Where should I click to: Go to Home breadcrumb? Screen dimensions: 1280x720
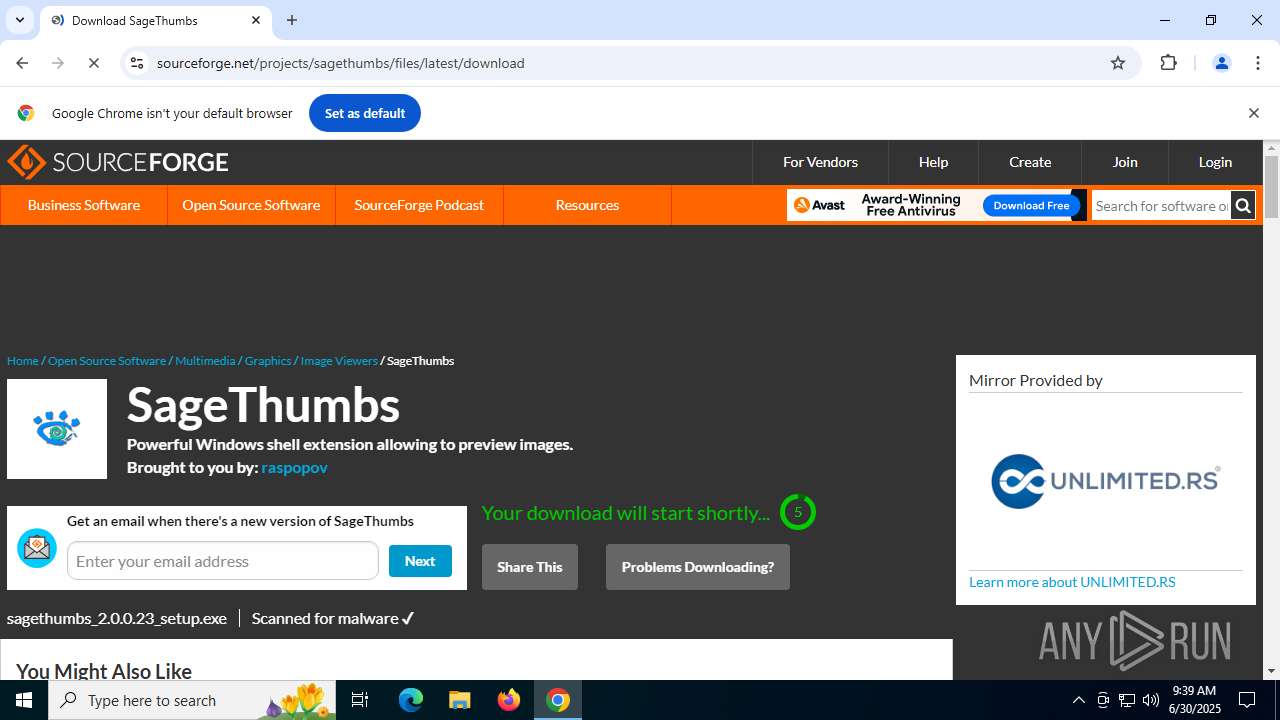22,361
